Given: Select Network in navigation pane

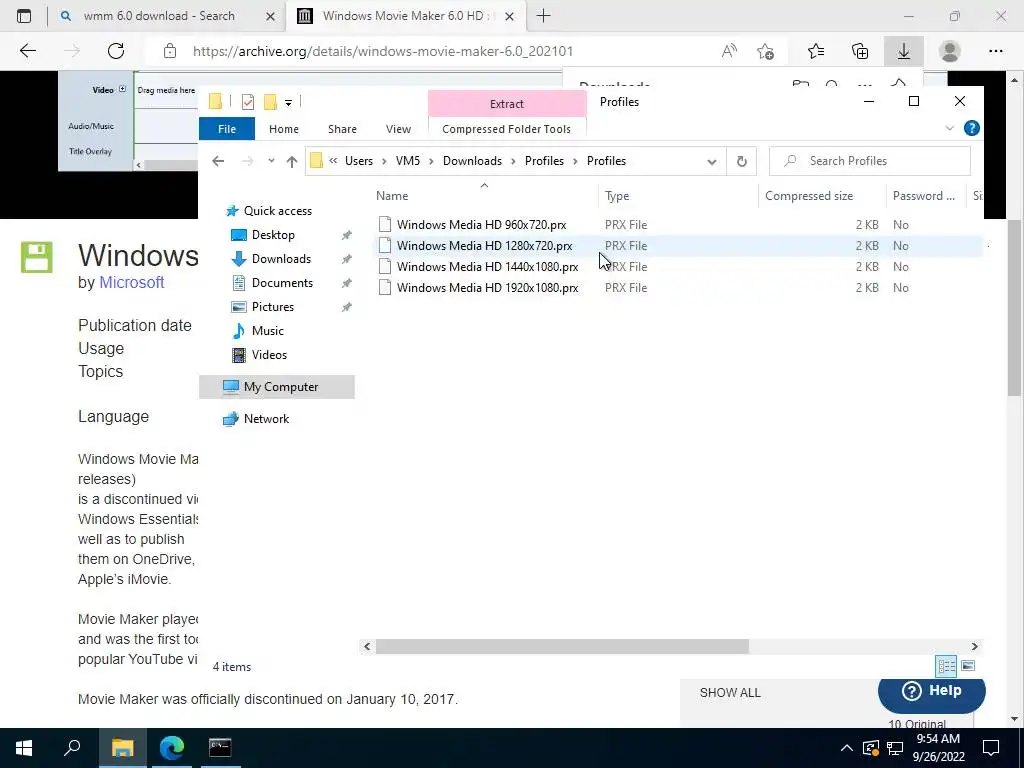Looking at the screenshot, I should (x=266, y=419).
